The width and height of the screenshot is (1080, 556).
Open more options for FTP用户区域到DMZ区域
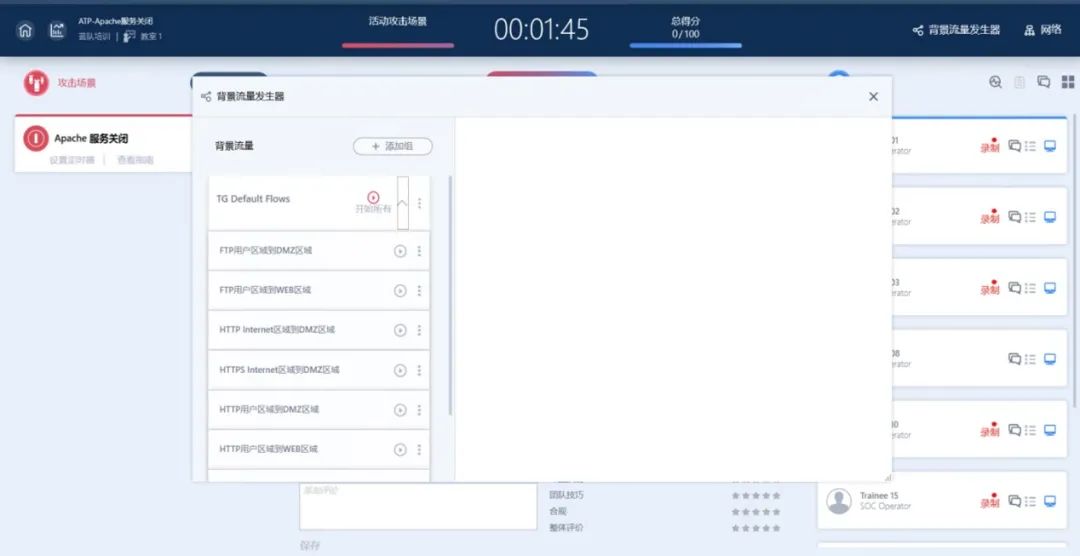(x=419, y=251)
